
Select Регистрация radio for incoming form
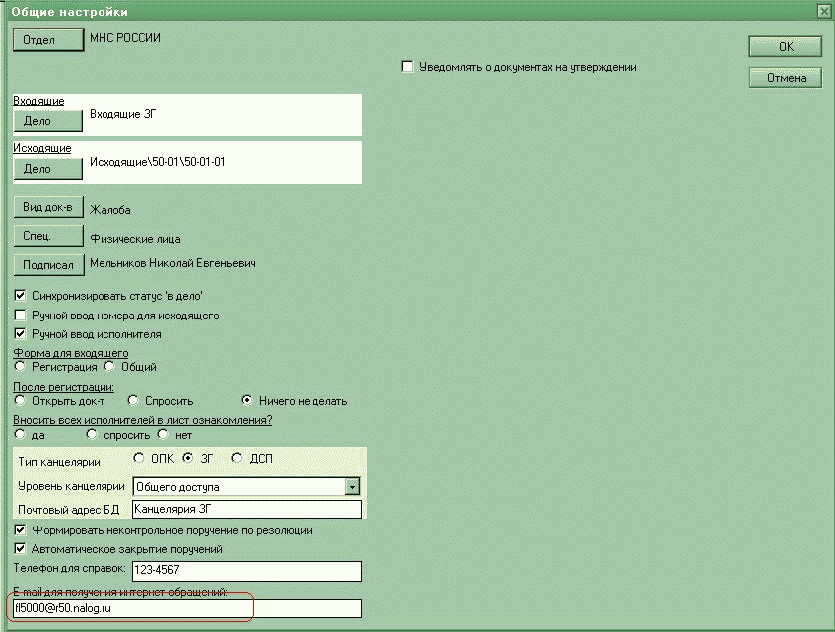pos(21,367)
